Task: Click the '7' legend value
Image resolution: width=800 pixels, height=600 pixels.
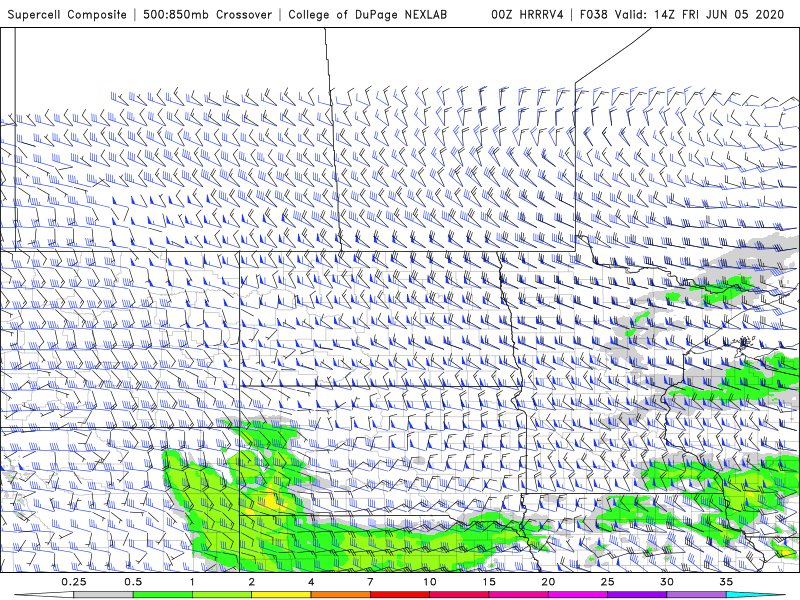Action: click(x=370, y=582)
